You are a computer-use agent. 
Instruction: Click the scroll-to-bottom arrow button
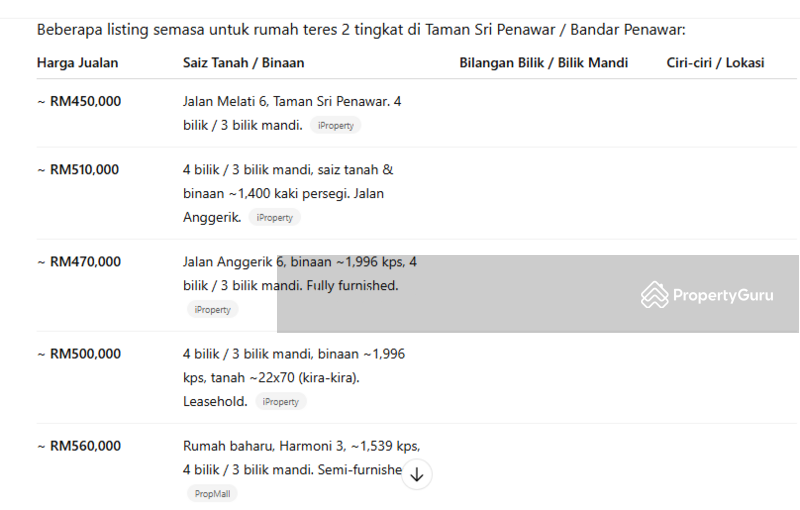coord(417,474)
